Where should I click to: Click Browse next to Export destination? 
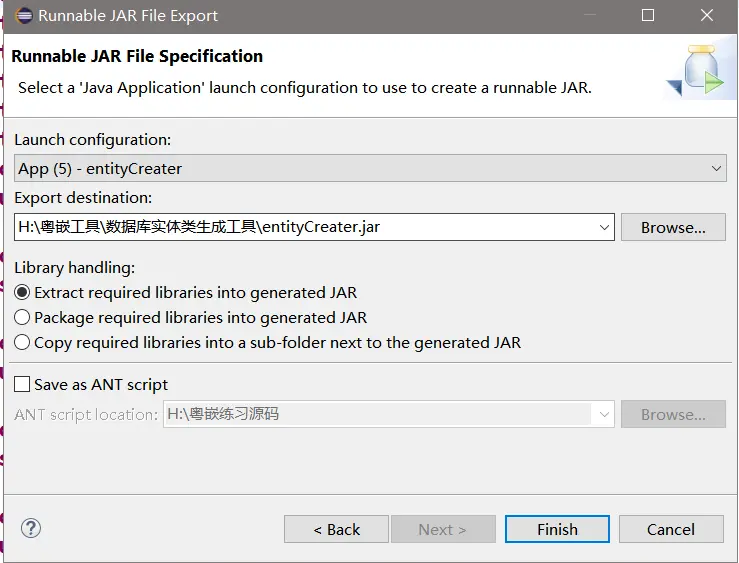673,227
